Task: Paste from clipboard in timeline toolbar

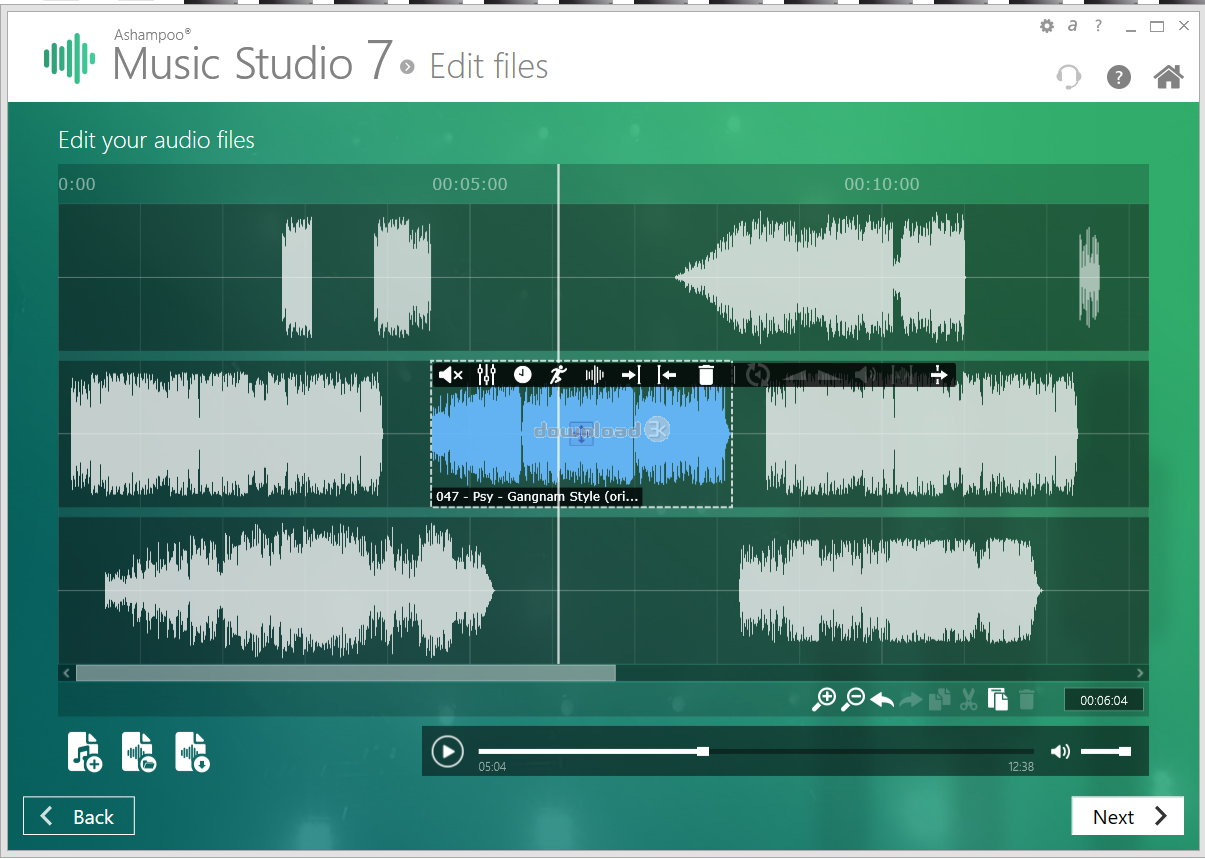Action: (x=997, y=700)
